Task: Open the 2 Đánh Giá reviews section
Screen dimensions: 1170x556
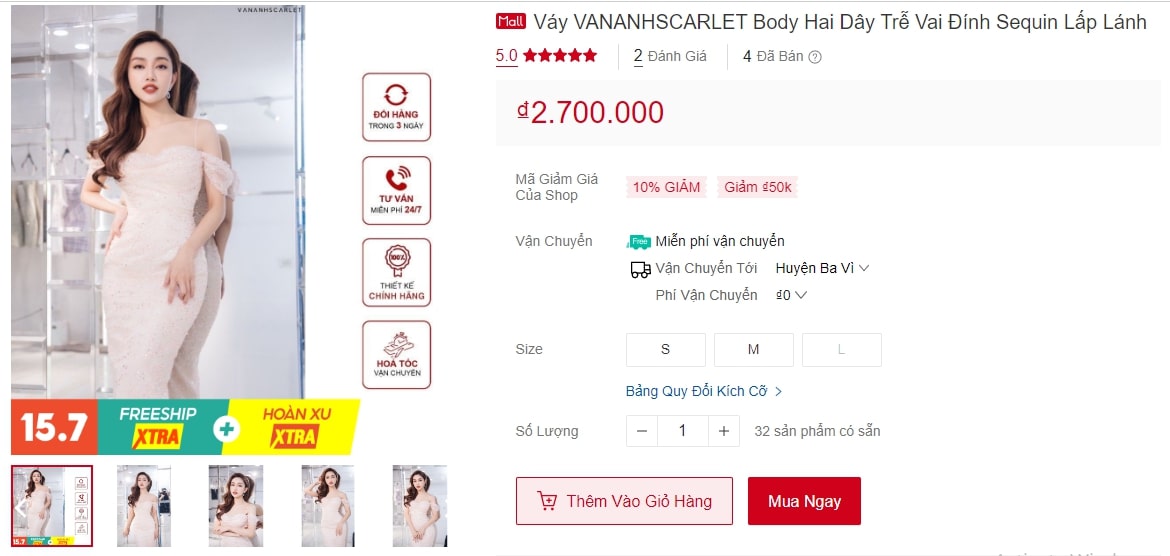Action: pyautogui.click(x=670, y=56)
